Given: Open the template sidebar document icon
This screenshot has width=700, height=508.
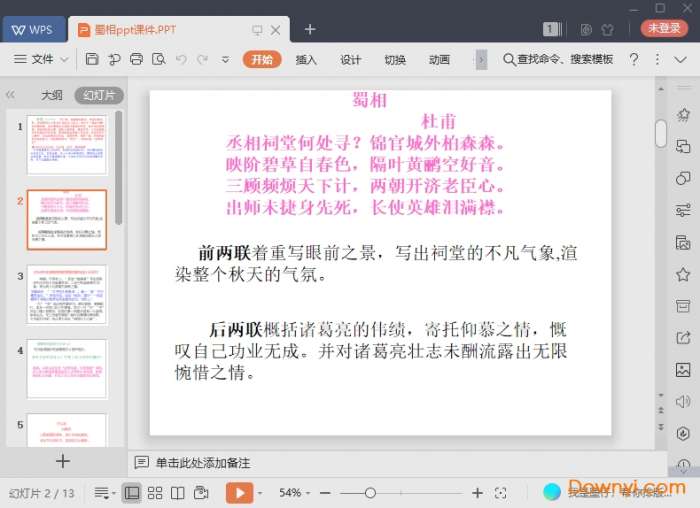Looking at the screenshot, I should pos(683,242).
